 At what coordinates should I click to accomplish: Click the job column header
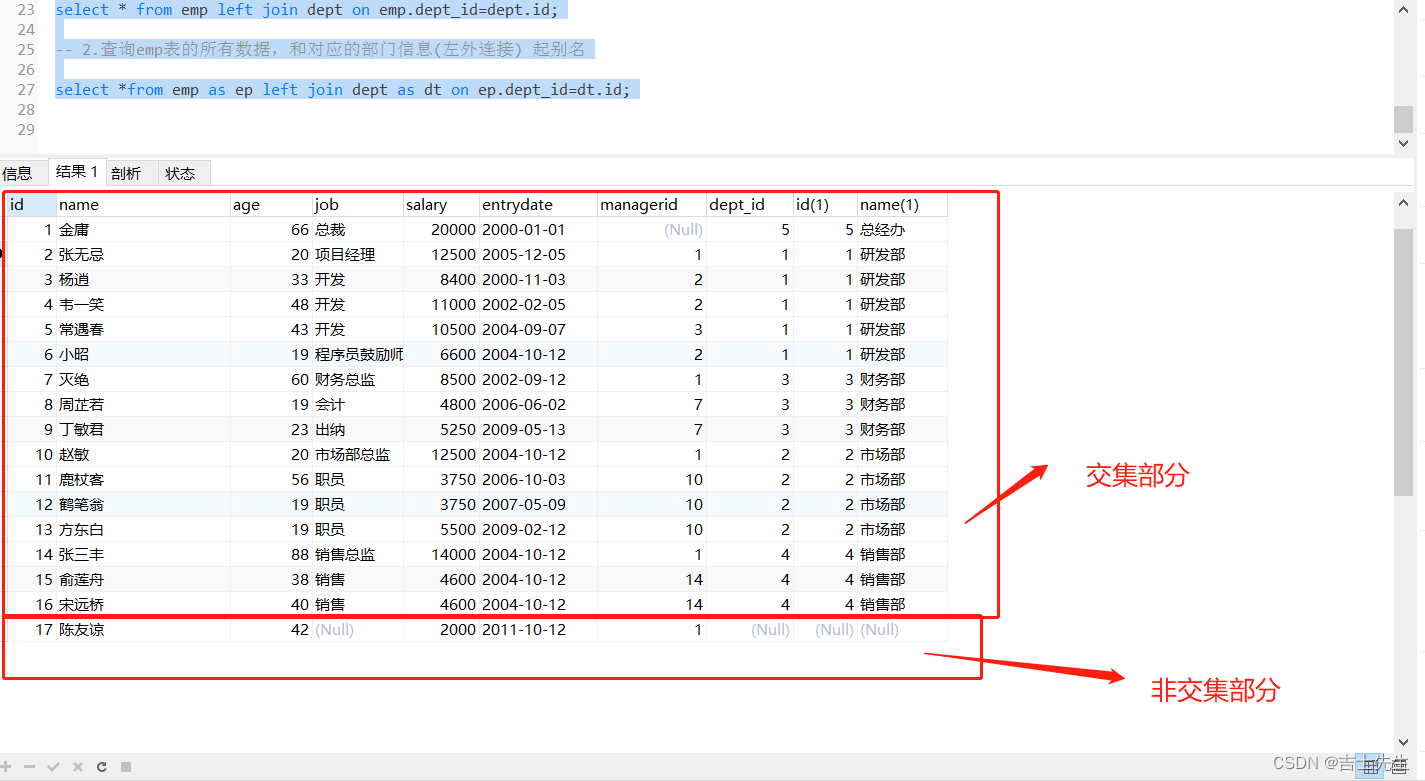(358, 204)
